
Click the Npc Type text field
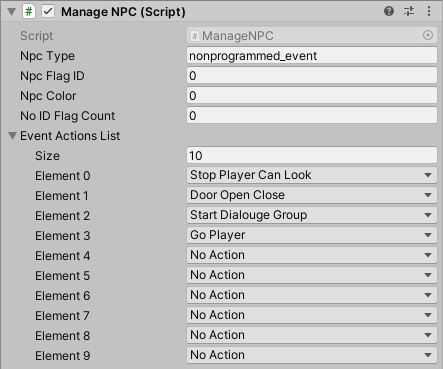312,56
